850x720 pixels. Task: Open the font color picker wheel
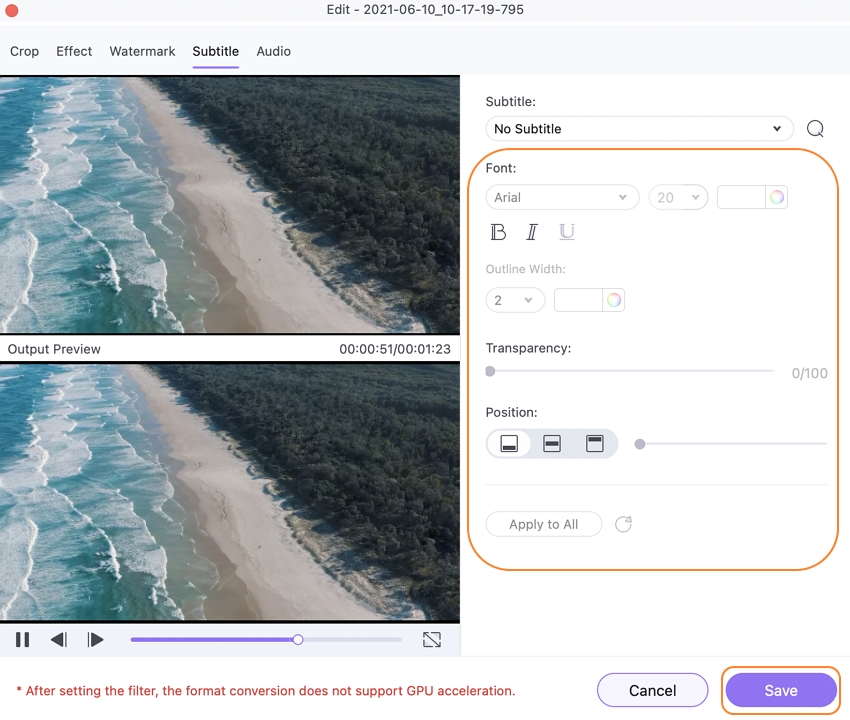click(777, 197)
